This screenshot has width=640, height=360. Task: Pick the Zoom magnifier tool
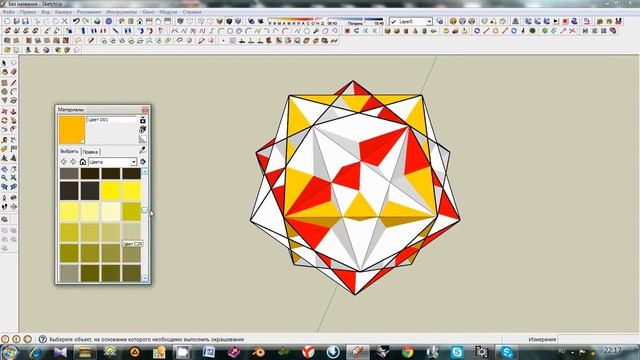pyautogui.click(x=4, y=178)
